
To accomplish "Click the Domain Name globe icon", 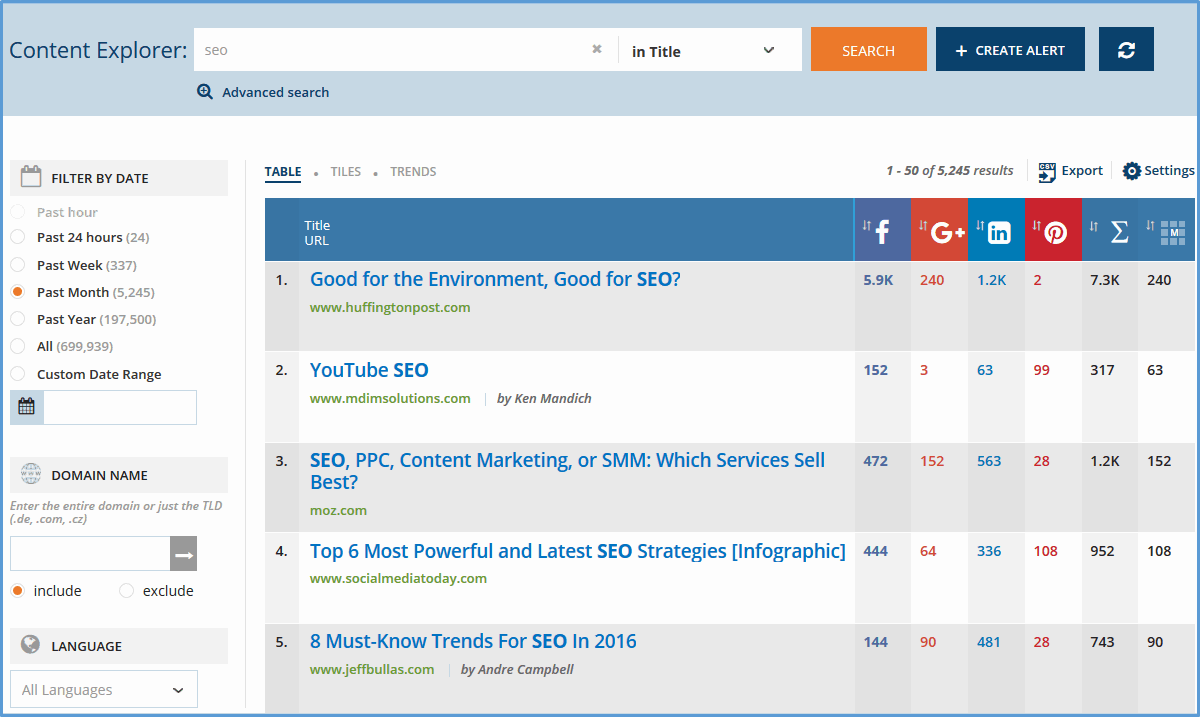I will pos(30,475).
